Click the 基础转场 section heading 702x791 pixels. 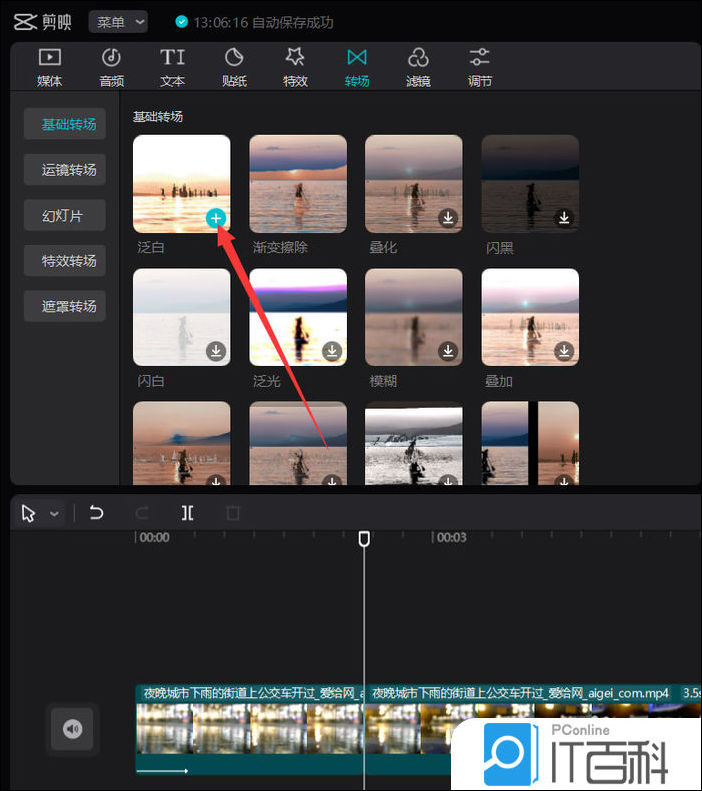[x=158, y=117]
